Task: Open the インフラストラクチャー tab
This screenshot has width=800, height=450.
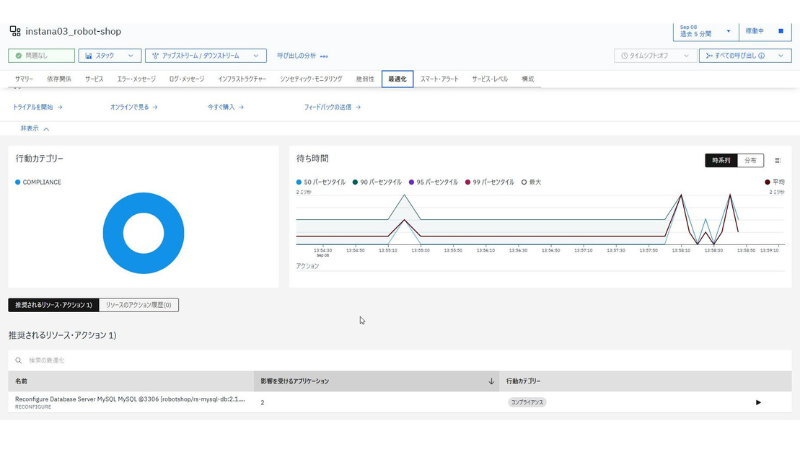Action: click(x=242, y=79)
